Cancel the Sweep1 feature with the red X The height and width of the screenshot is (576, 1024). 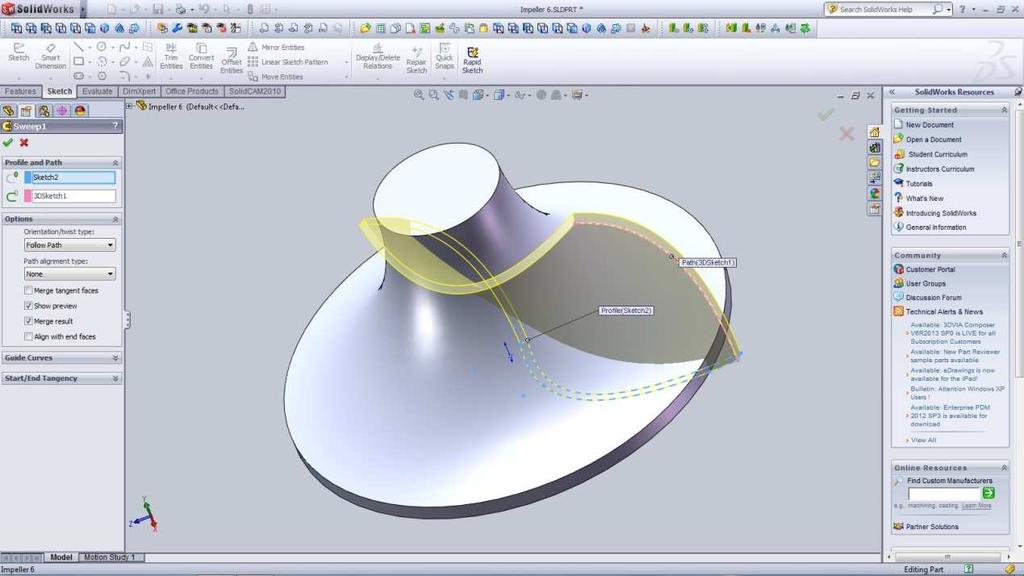[24, 142]
